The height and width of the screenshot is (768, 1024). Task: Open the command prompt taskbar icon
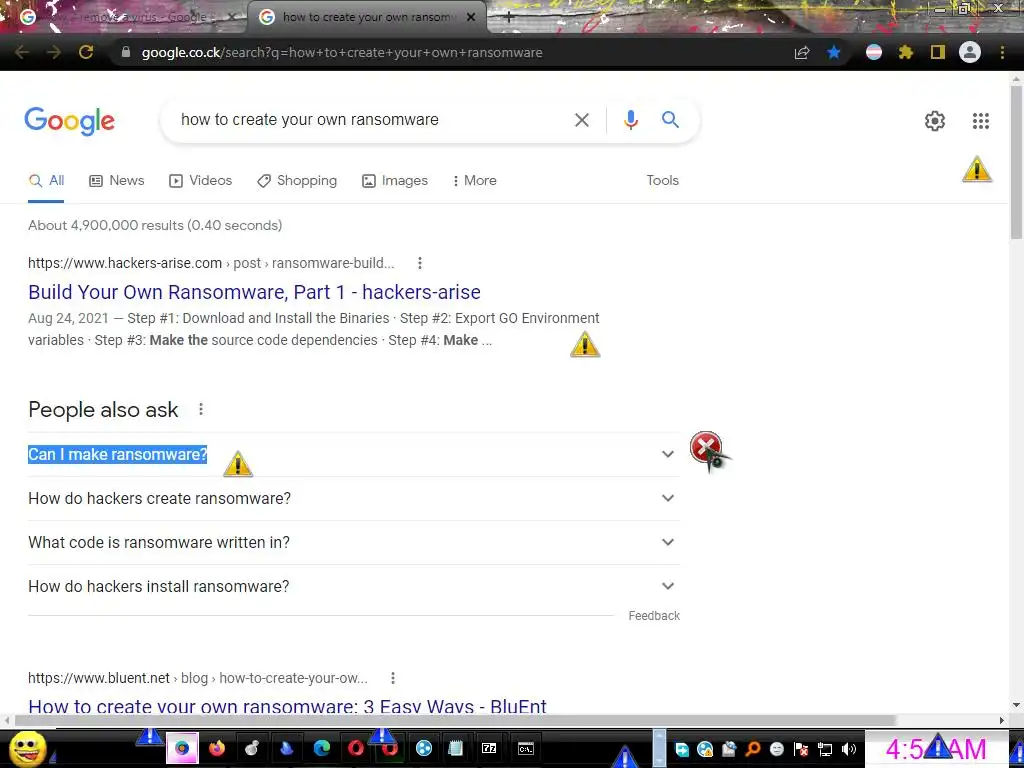pyautogui.click(x=526, y=748)
